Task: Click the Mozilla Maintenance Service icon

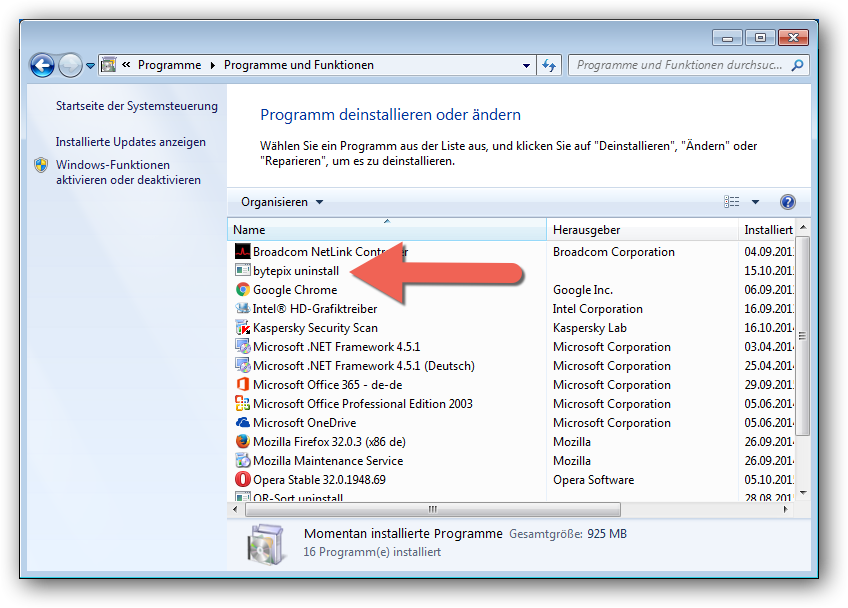Action: point(242,460)
